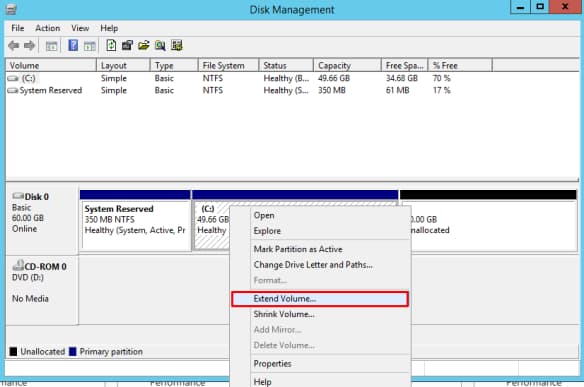
Task: Select the (C:) volume row
Action: (250, 79)
